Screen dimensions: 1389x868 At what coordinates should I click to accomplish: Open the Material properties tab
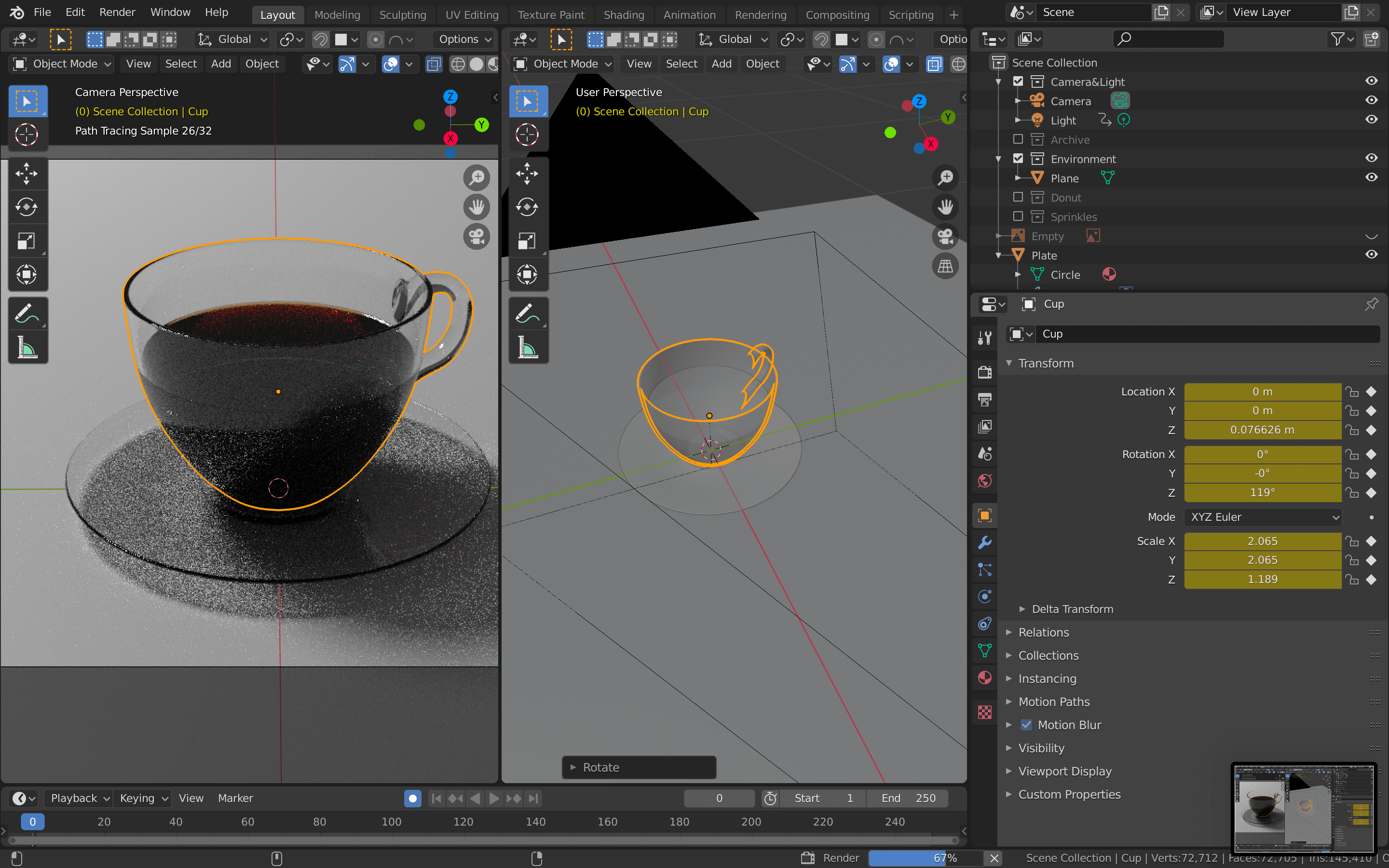coord(985,678)
